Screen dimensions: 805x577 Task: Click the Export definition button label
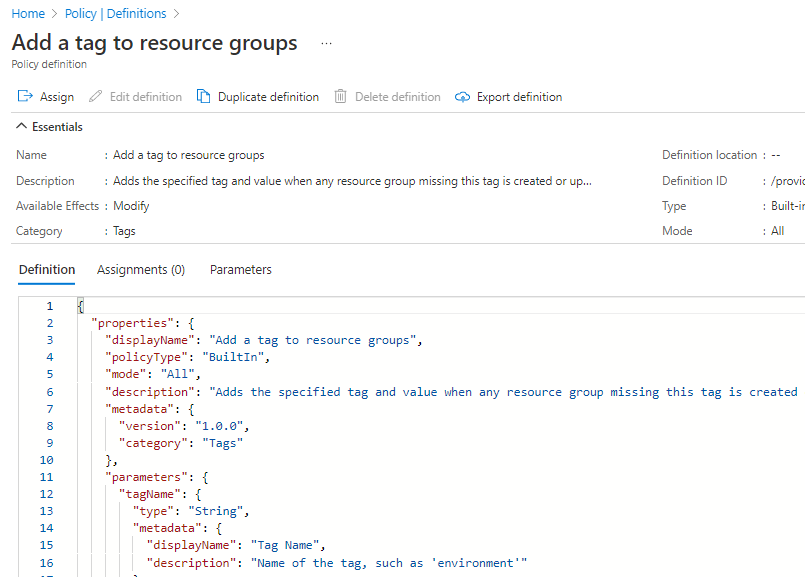point(519,97)
